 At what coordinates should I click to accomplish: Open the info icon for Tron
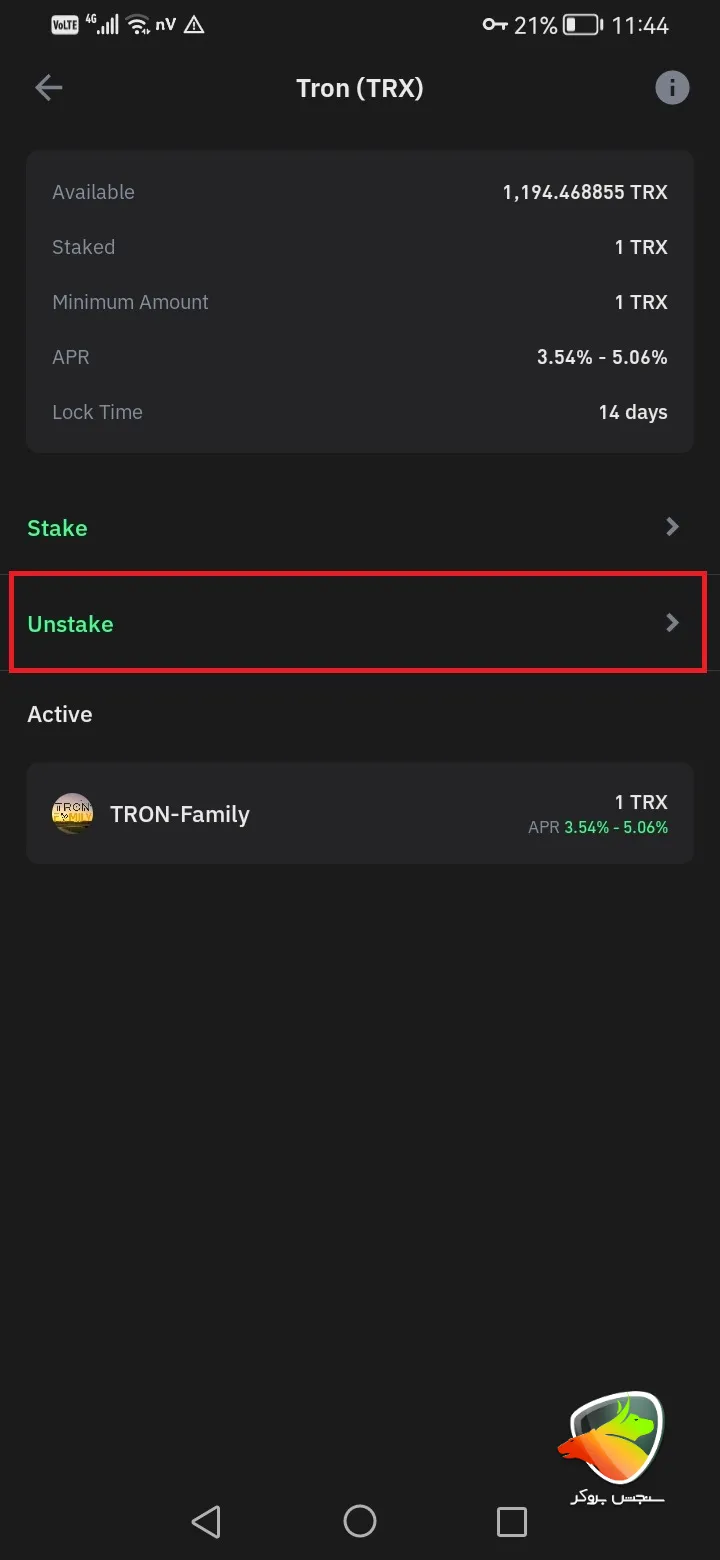point(672,88)
